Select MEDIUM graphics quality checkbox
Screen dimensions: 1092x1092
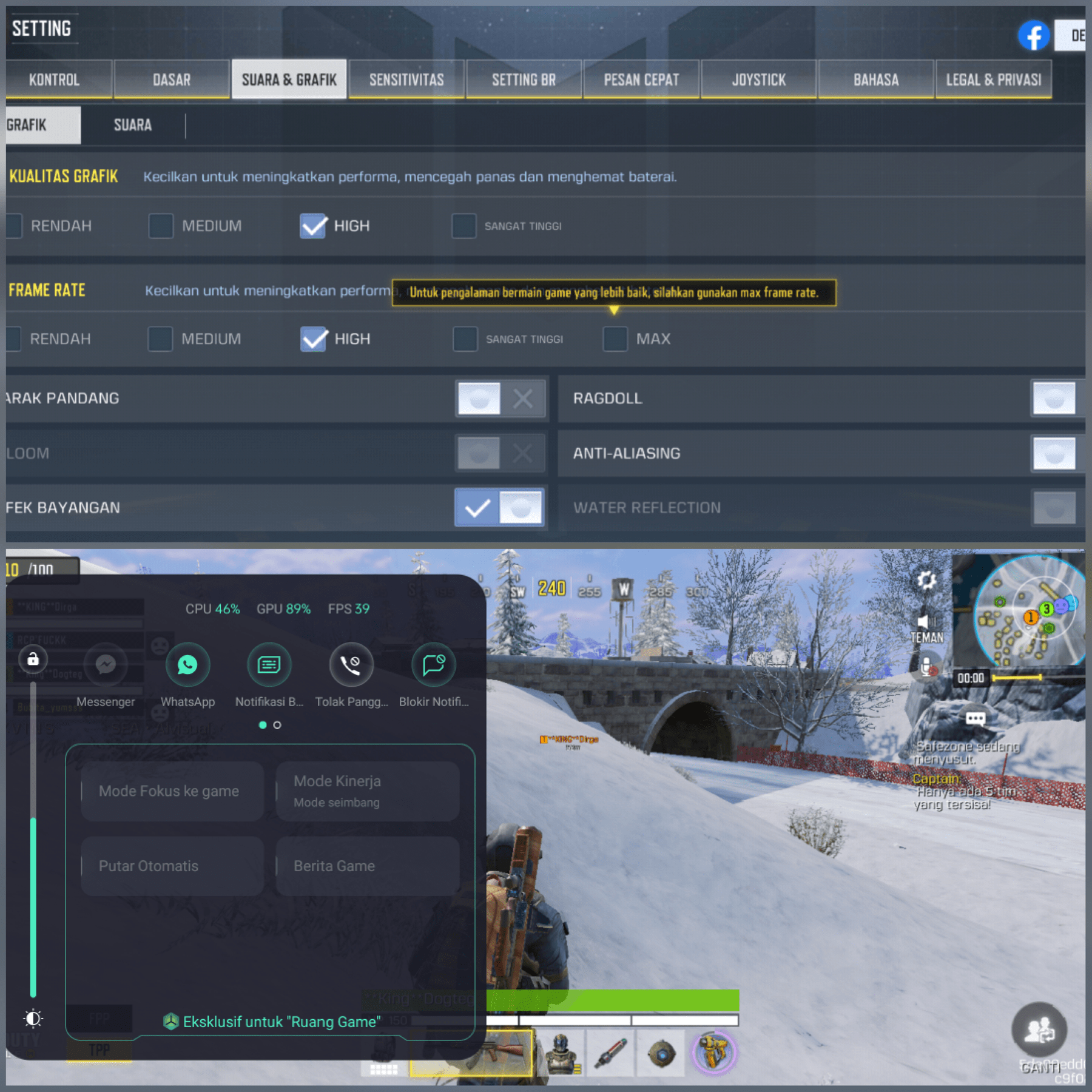coord(161,226)
